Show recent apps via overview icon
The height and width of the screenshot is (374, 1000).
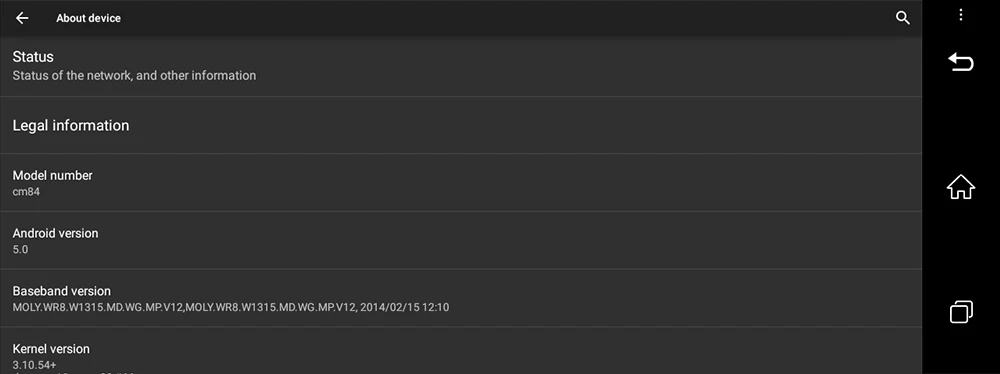[x=960, y=311]
